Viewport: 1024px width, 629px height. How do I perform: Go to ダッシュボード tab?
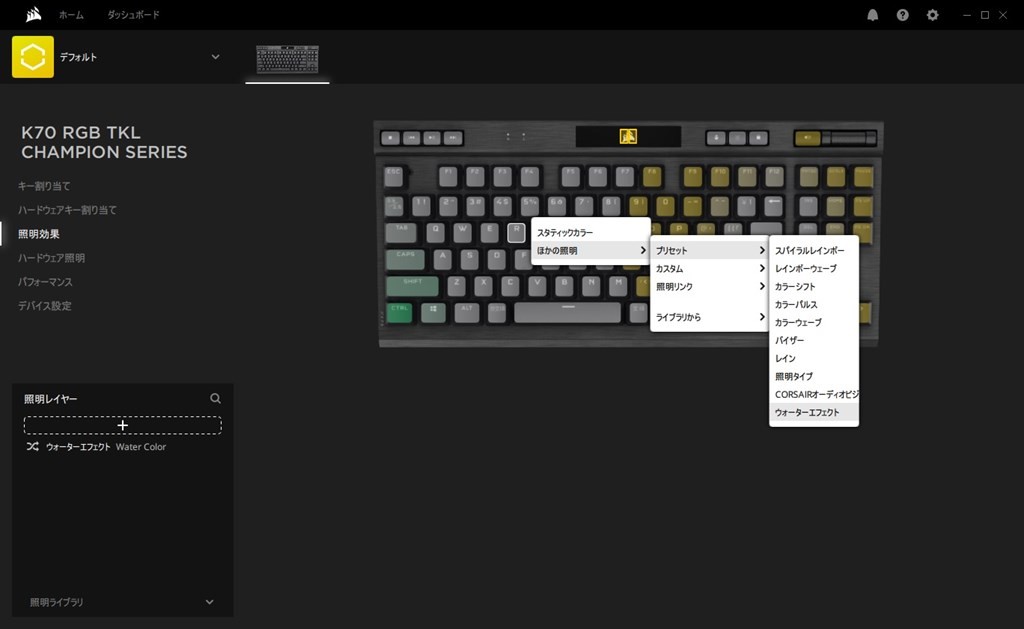[x=133, y=14]
